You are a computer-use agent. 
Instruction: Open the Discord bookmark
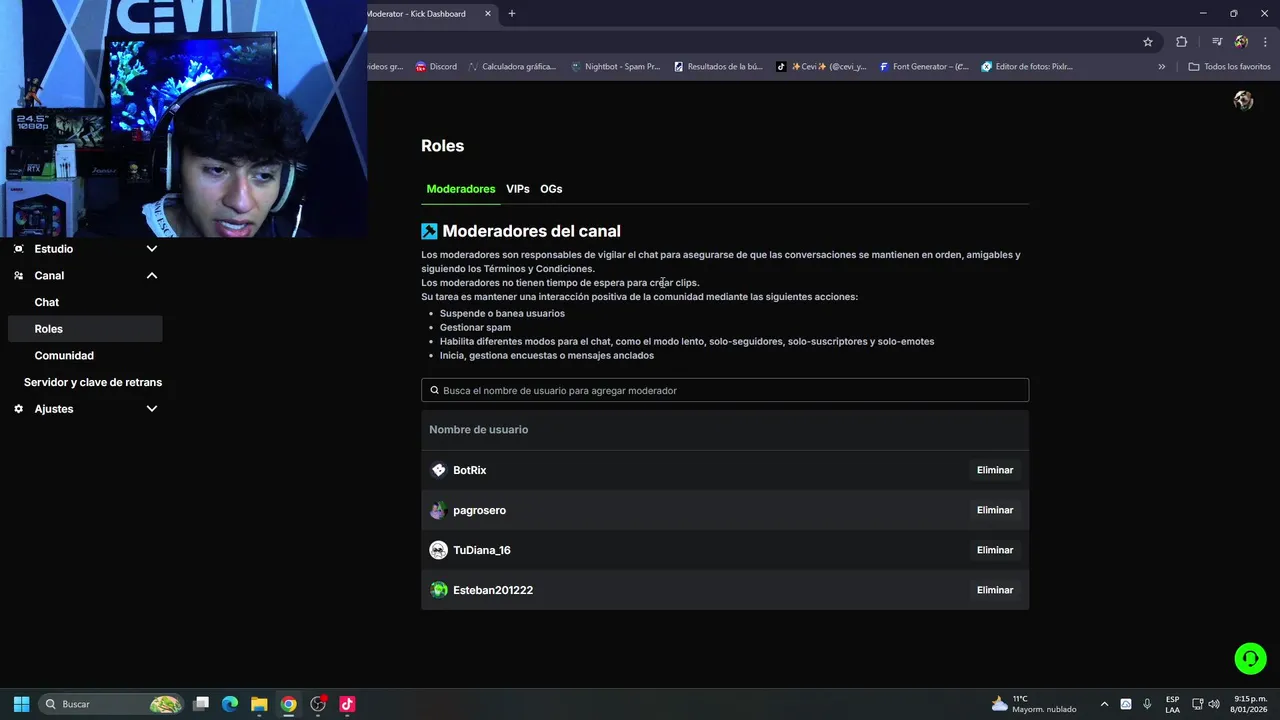click(x=436, y=67)
